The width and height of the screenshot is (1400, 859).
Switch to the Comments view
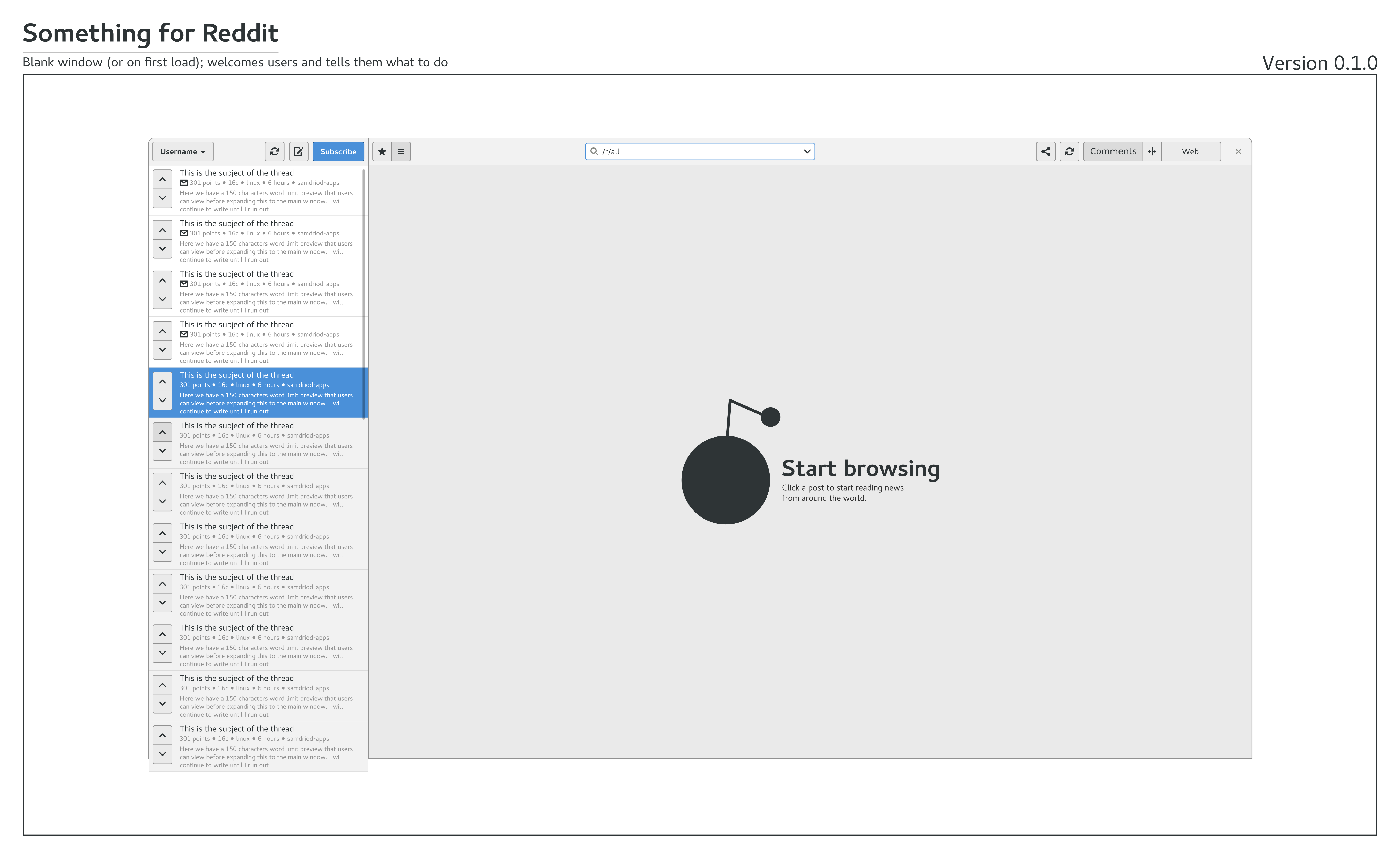point(1113,152)
